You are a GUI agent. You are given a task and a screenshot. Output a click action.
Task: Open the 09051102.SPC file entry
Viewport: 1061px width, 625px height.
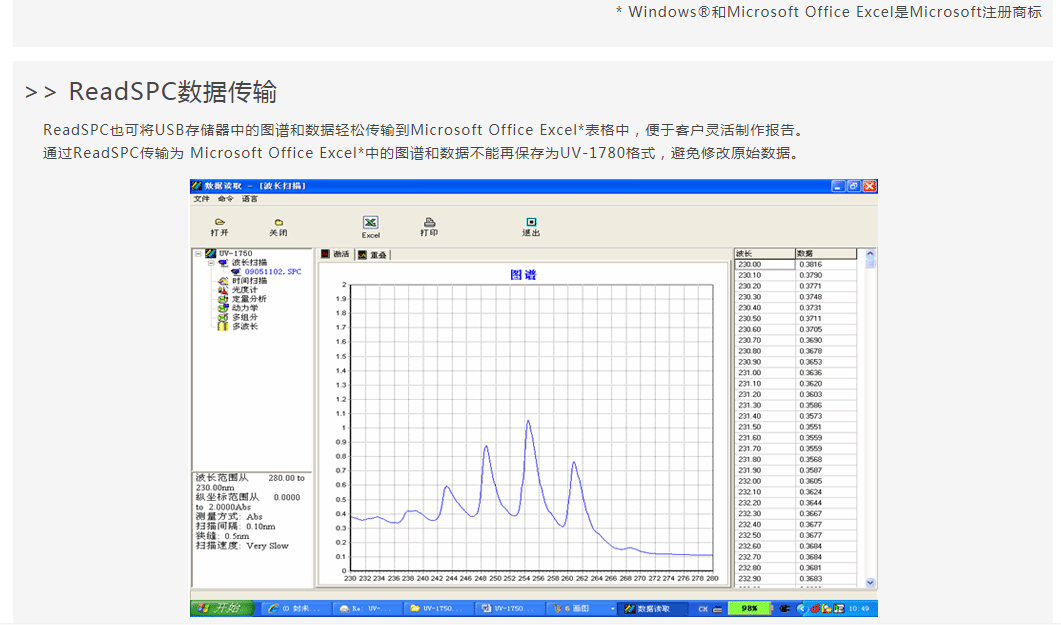tap(273, 272)
